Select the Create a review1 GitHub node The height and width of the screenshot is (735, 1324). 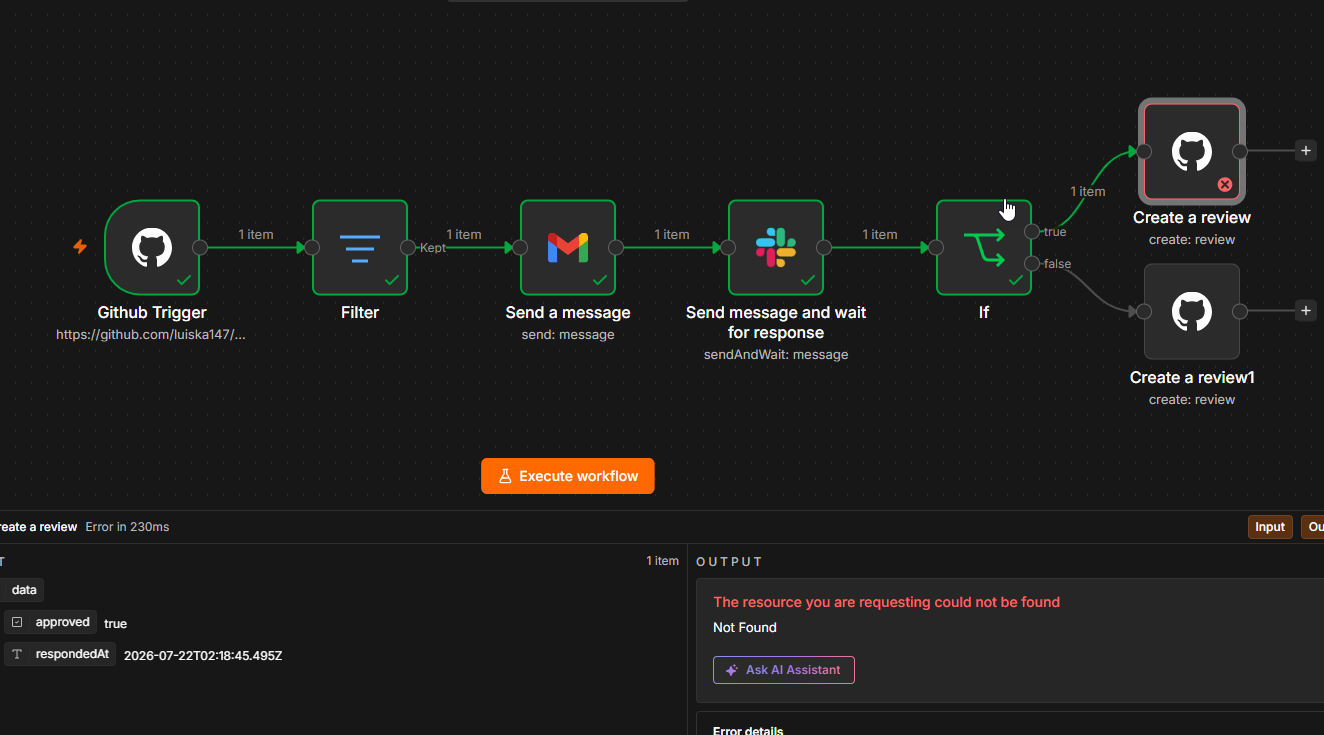pos(1192,311)
